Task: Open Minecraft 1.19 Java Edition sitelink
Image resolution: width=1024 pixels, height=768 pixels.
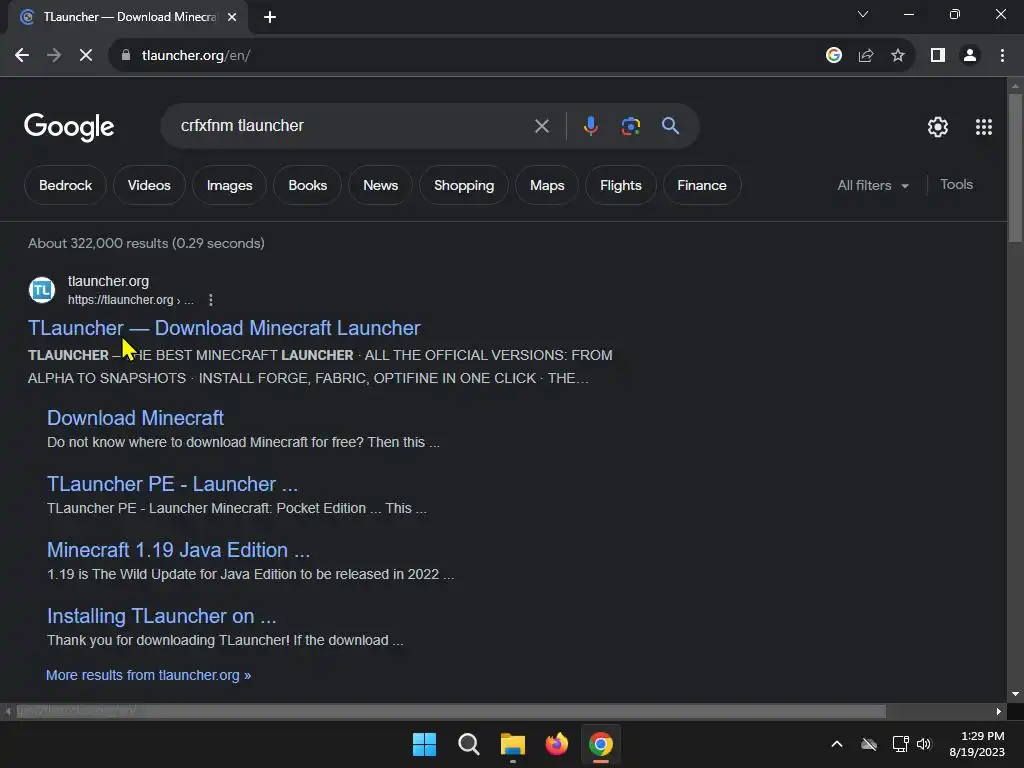Action: point(178,550)
